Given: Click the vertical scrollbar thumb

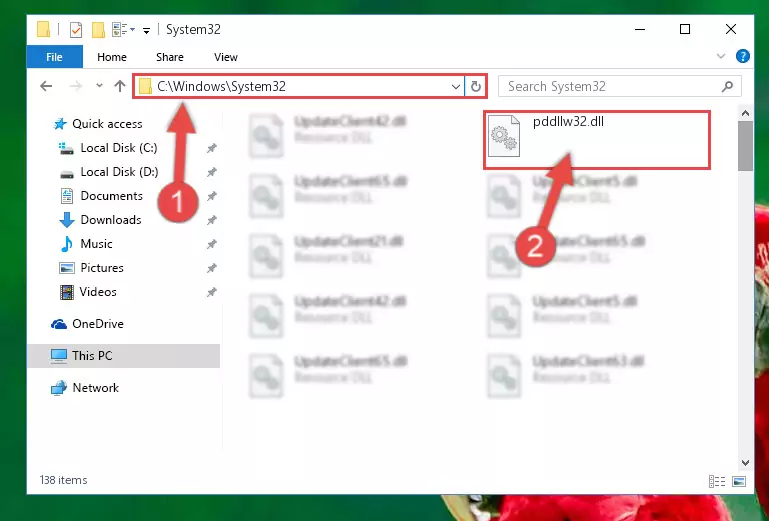Looking at the screenshot, I should click(745, 146).
